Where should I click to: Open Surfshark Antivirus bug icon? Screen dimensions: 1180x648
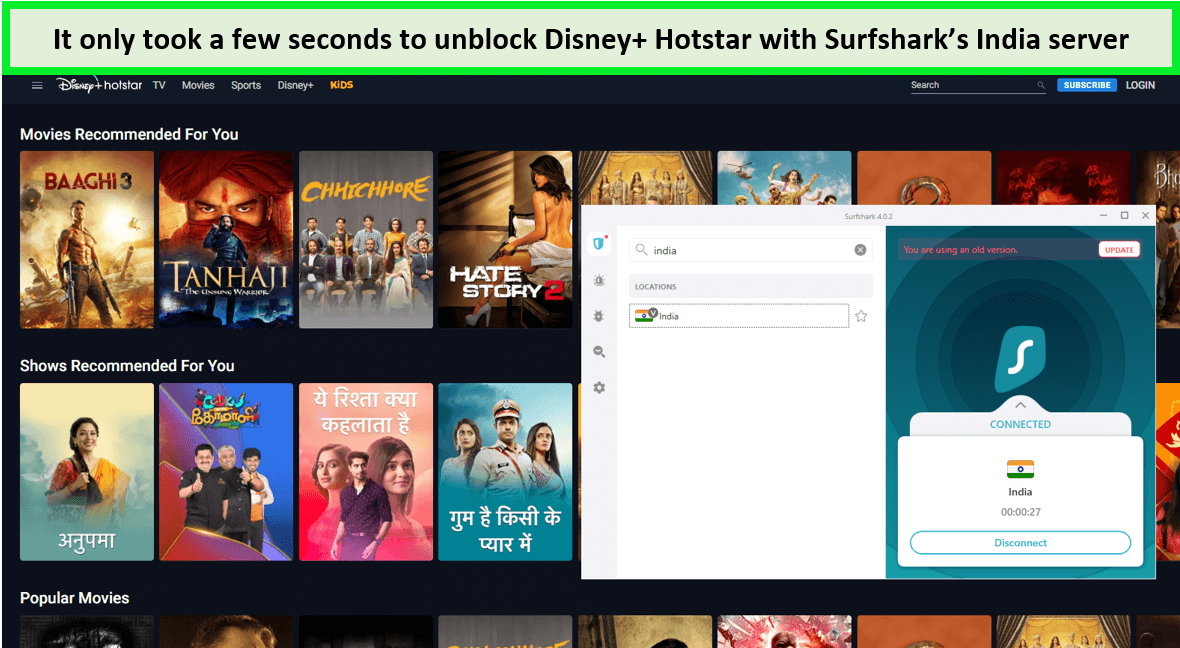point(599,316)
